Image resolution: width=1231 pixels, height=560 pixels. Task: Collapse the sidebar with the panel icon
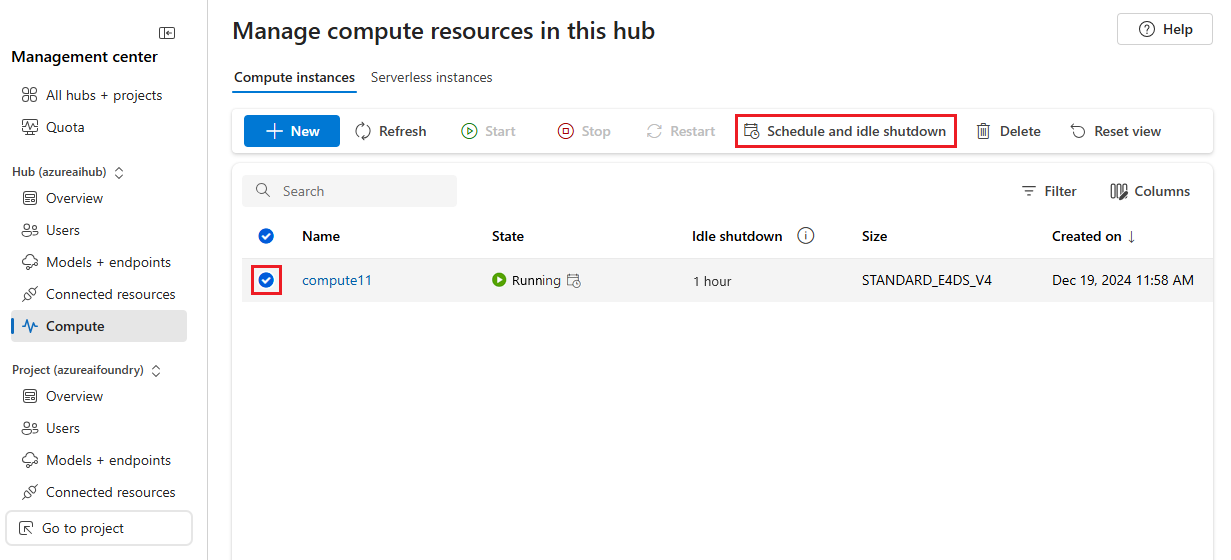pyautogui.click(x=167, y=33)
